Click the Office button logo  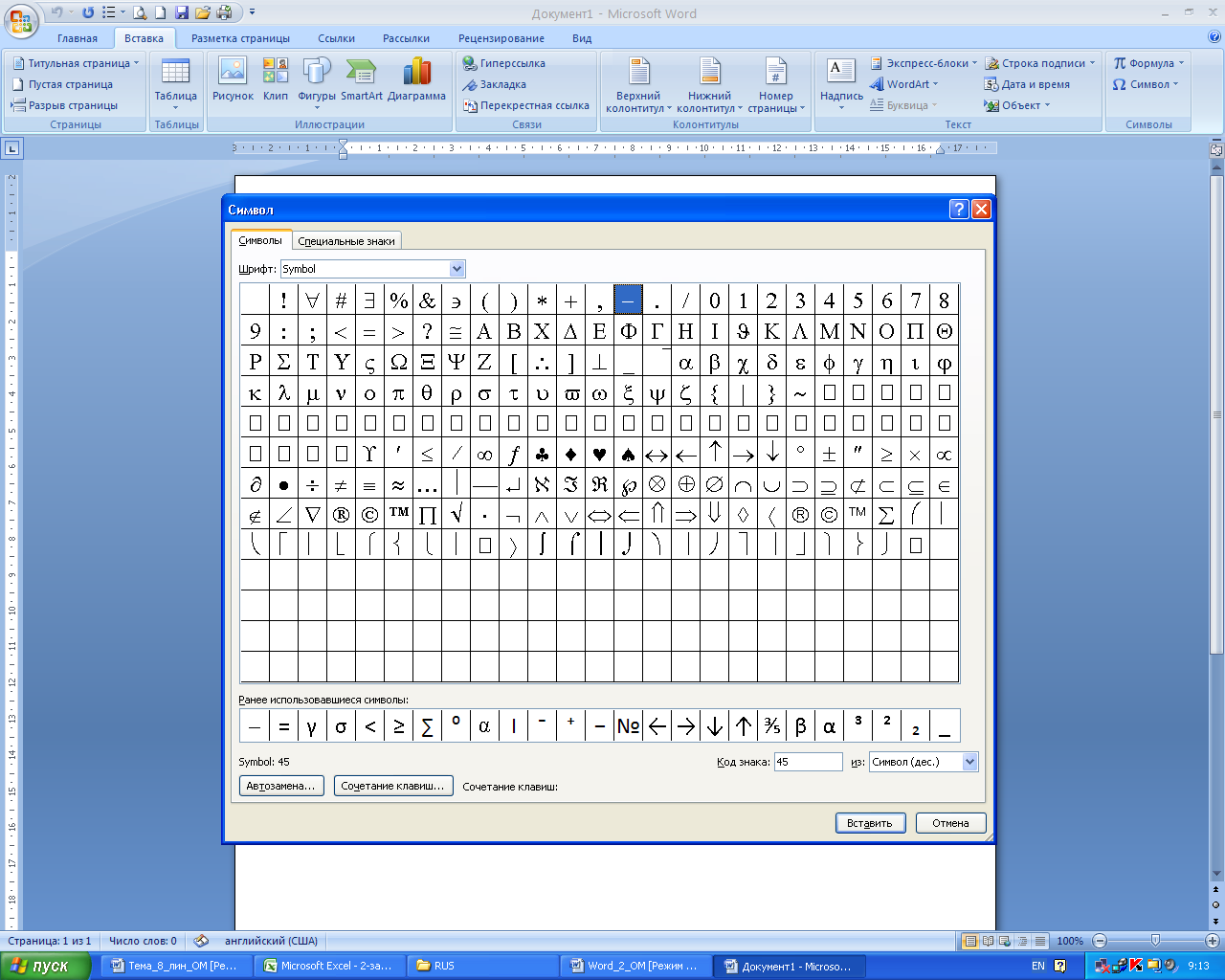21,19
